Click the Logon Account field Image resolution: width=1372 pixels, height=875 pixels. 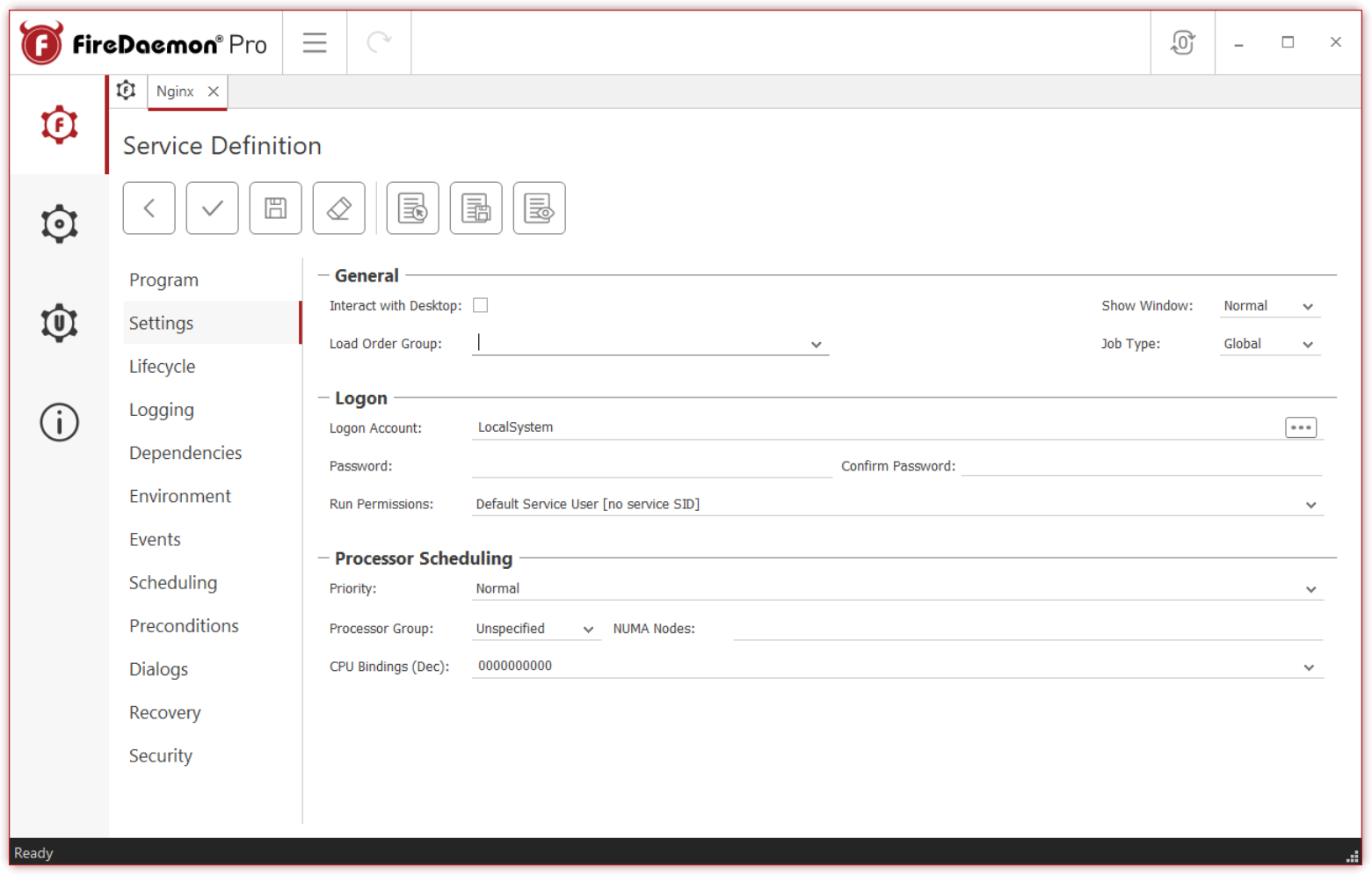pos(876,427)
